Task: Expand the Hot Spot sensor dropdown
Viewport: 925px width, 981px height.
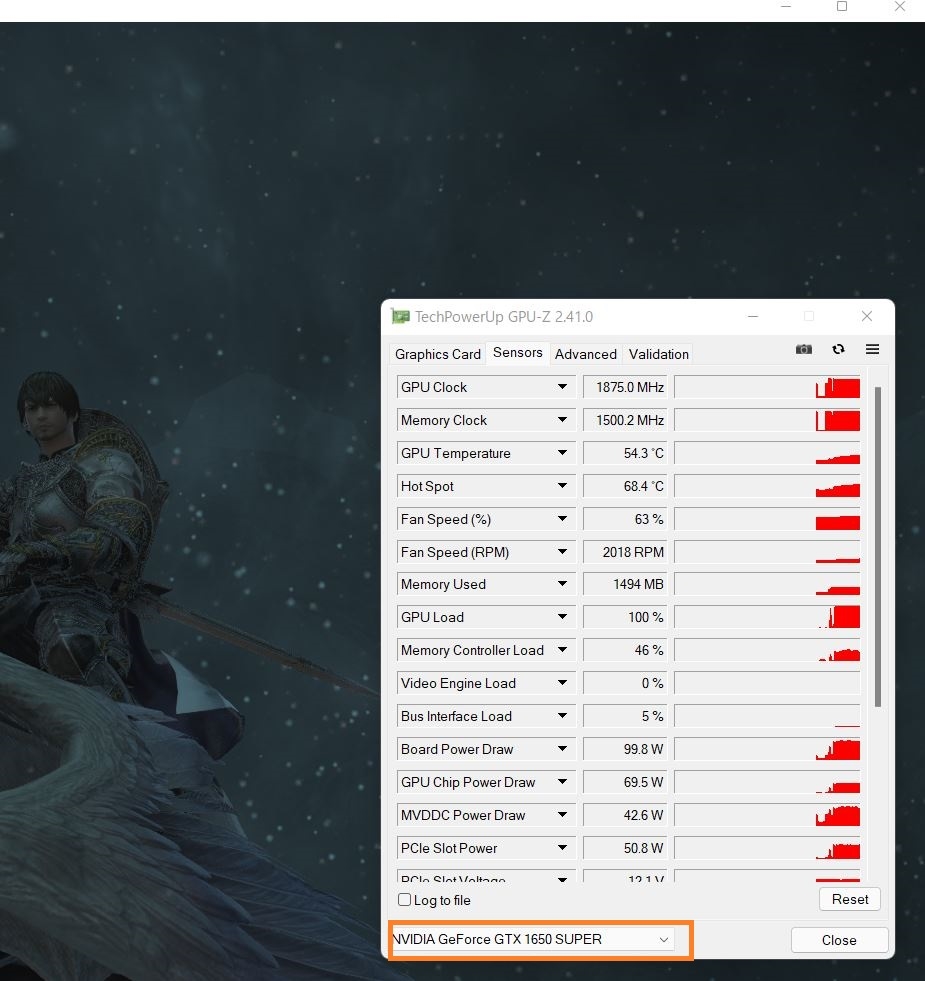Action: [562, 486]
